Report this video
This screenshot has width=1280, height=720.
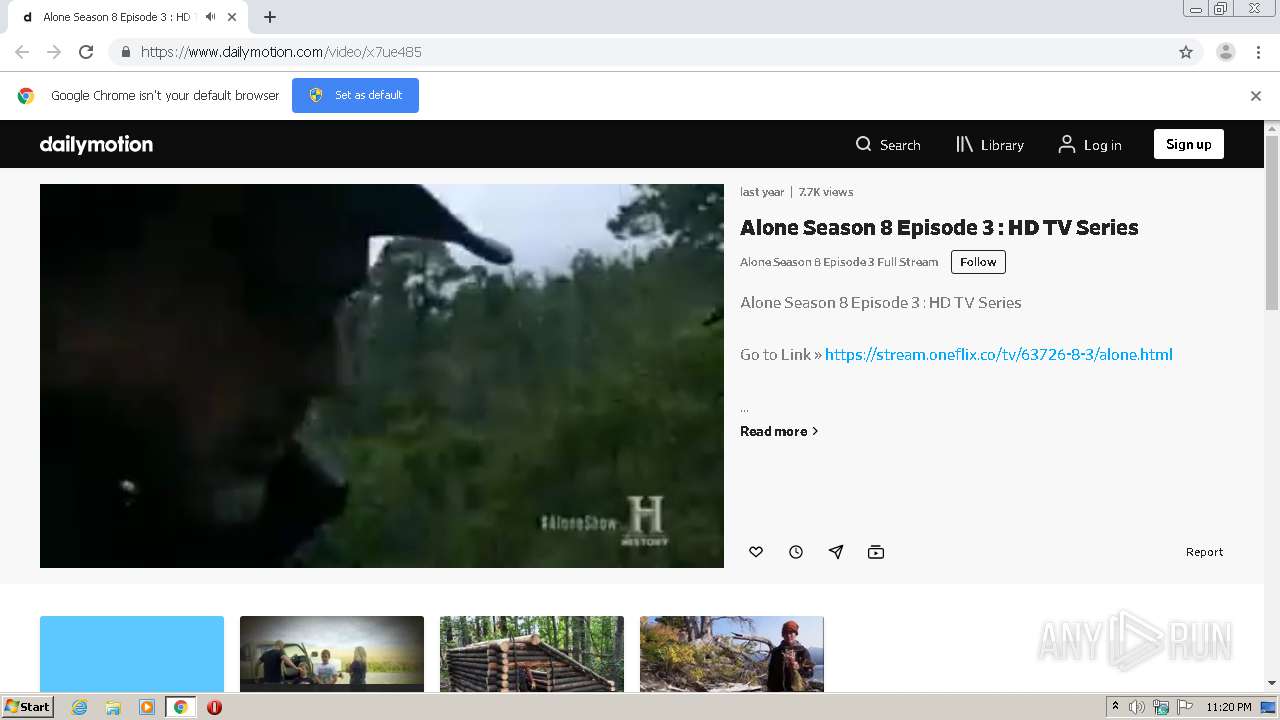coord(1204,552)
